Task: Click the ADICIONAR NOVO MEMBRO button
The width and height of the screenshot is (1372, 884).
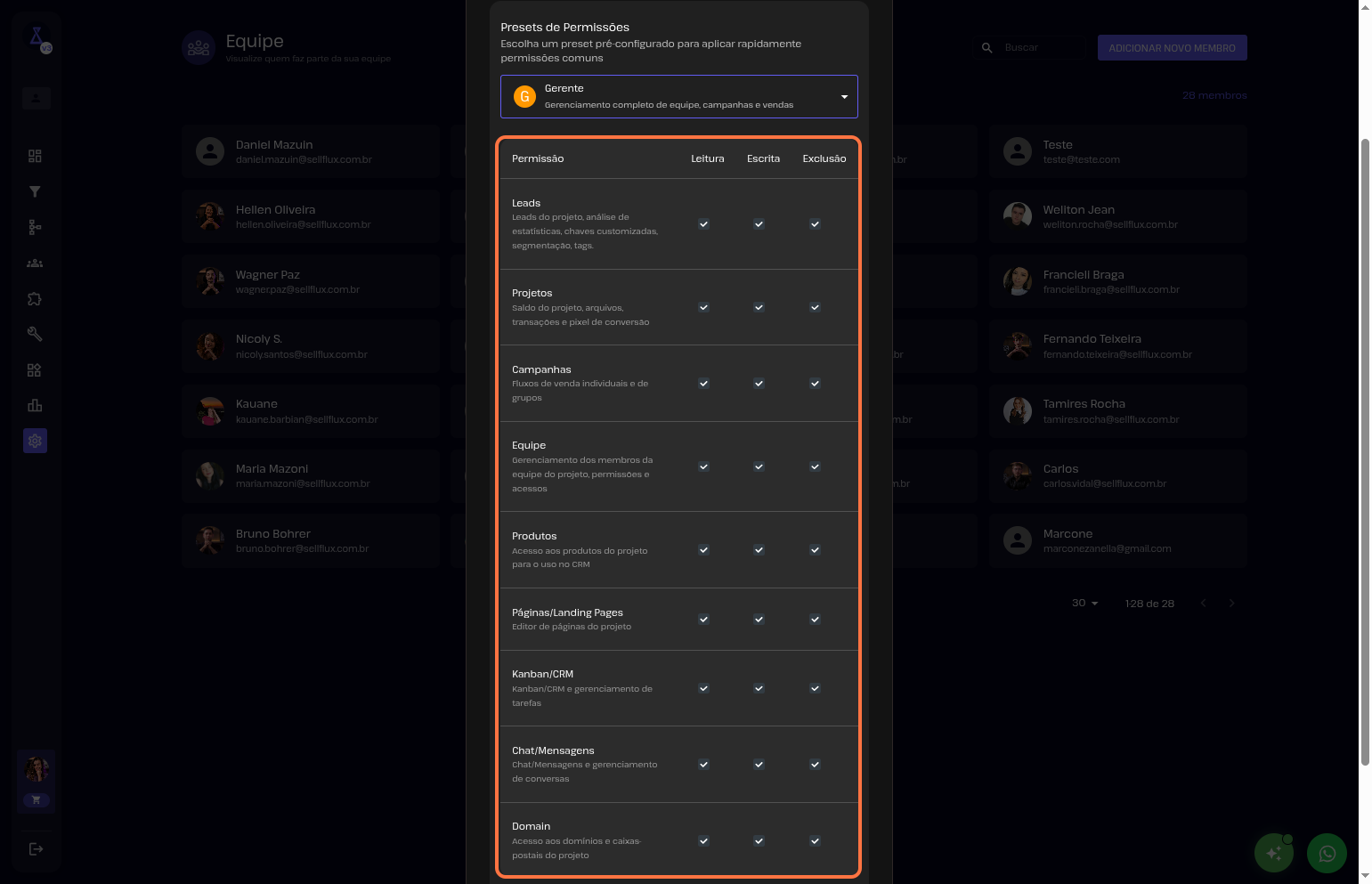Action: 1172,48
